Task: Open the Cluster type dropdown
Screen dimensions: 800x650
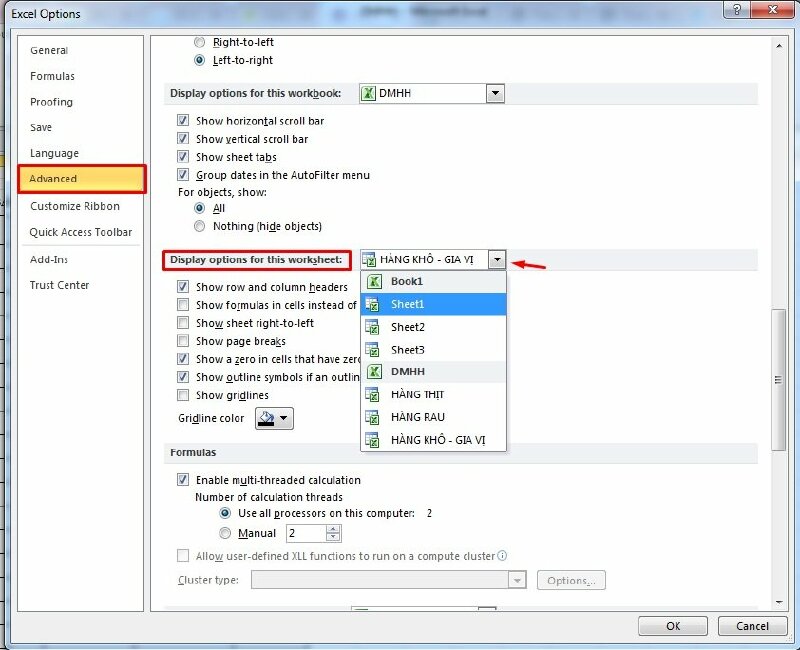Action: point(518,580)
